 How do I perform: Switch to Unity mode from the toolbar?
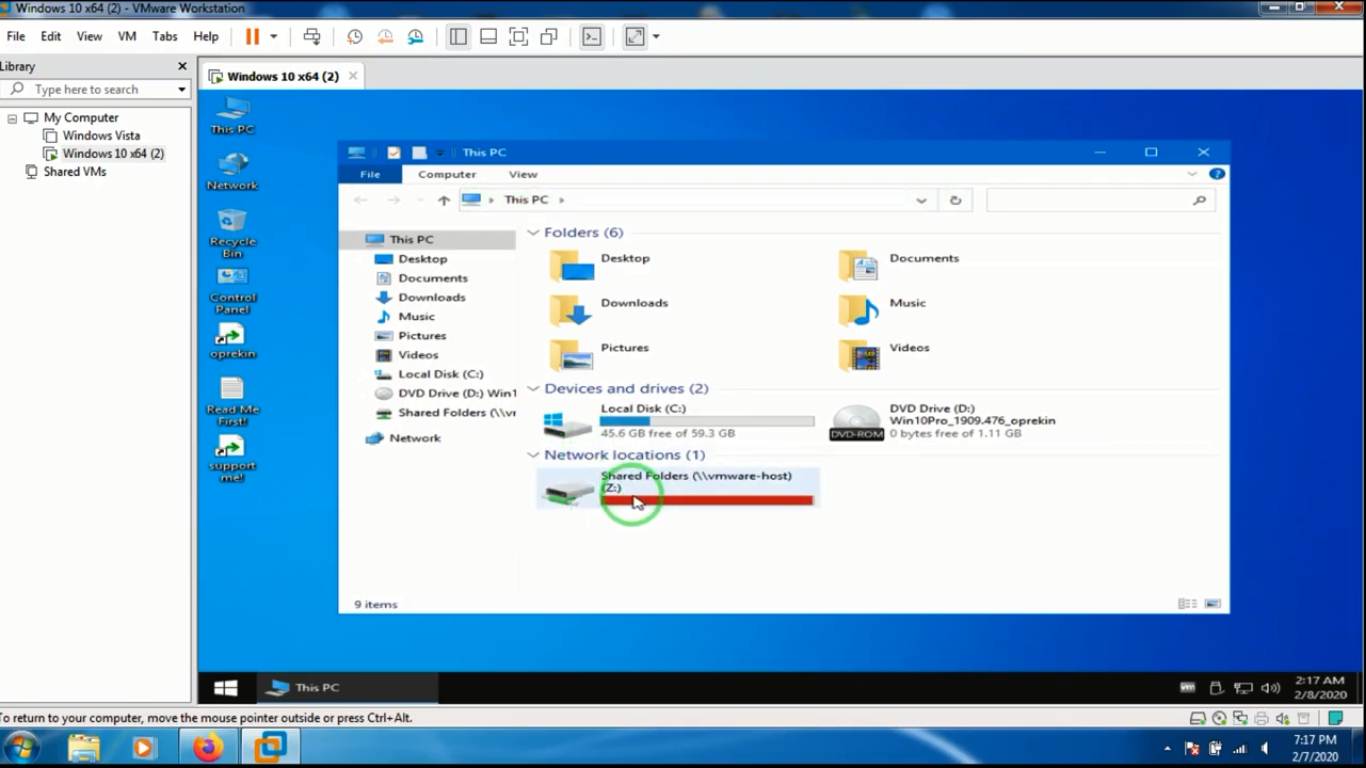(x=548, y=37)
